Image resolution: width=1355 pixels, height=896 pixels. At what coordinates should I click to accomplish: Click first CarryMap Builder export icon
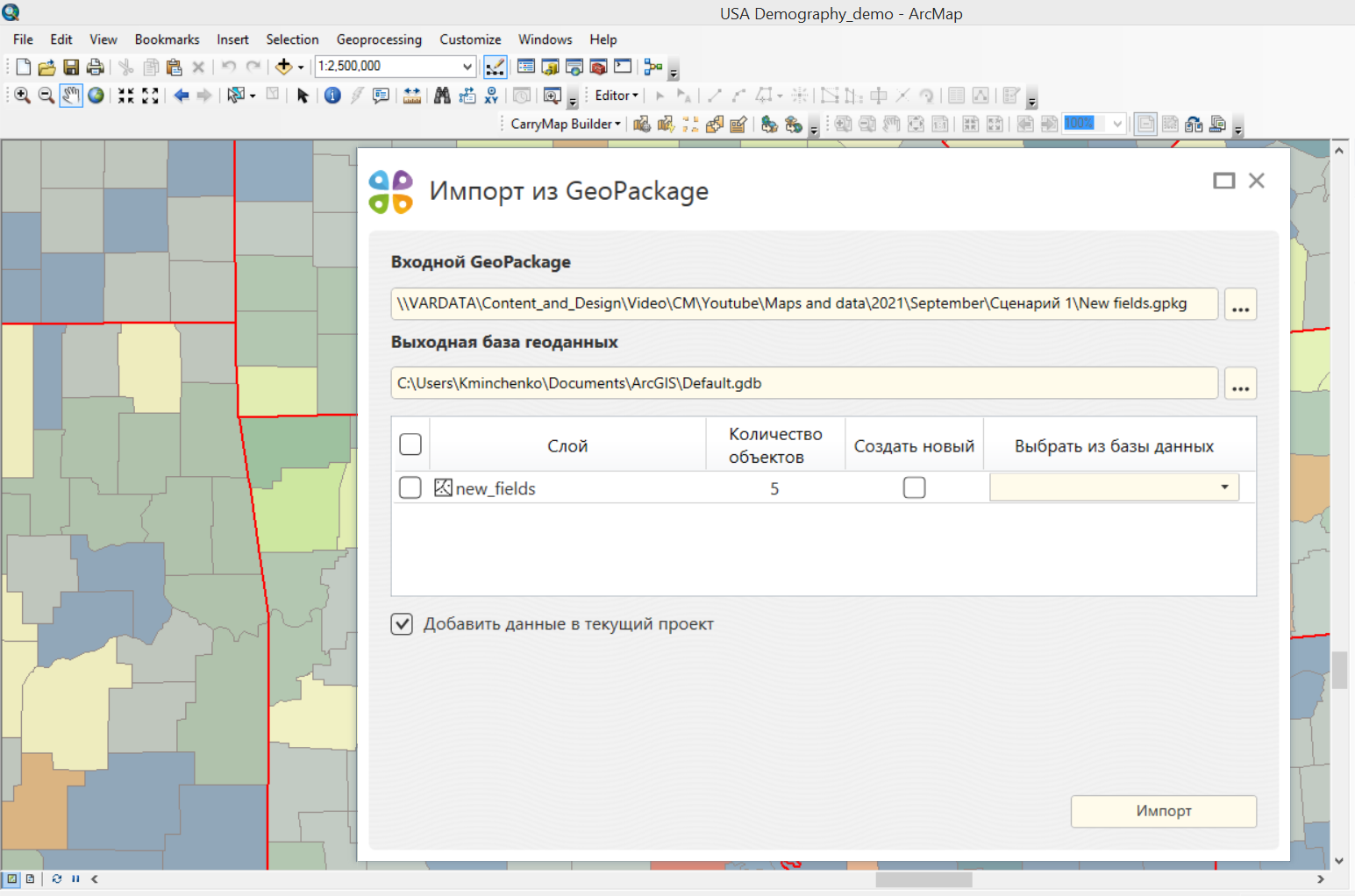pyautogui.click(x=642, y=124)
